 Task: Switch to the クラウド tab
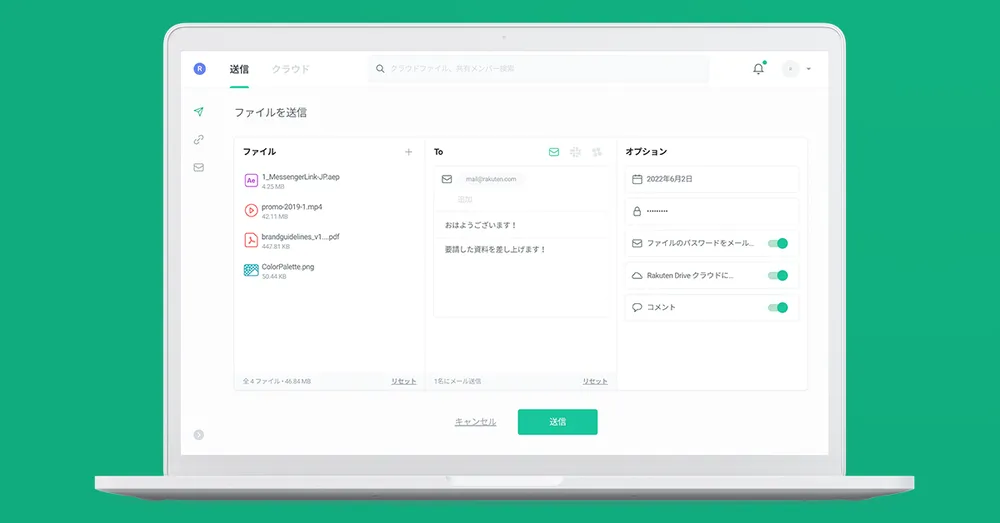[290, 69]
